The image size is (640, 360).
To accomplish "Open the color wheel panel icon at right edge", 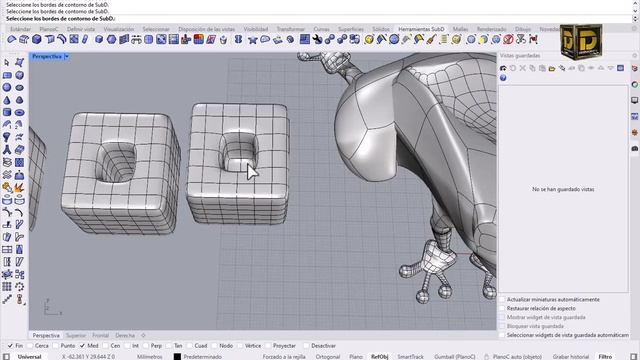I will (634, 84).
